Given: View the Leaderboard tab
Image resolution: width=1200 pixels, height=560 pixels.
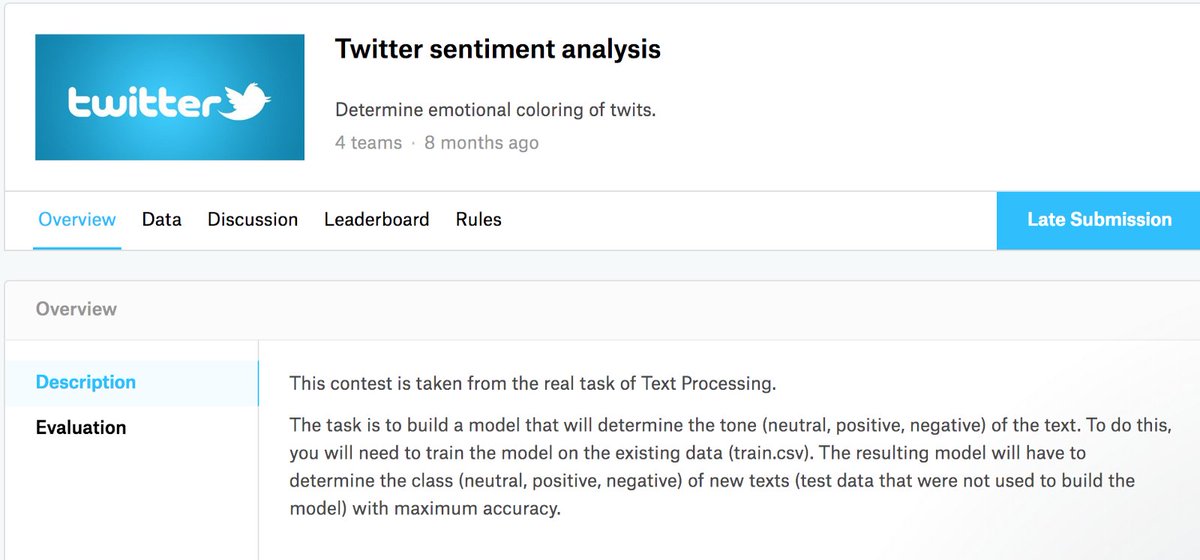Looking at the screenshot, I should [x=377, y=219].
